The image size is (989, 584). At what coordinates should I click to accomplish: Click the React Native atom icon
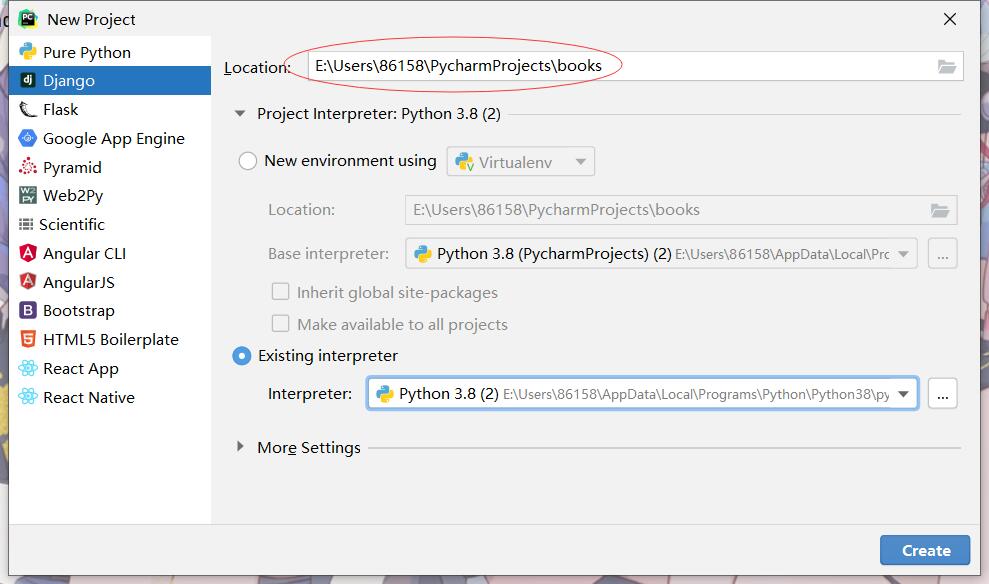click(x=28, y=397)
